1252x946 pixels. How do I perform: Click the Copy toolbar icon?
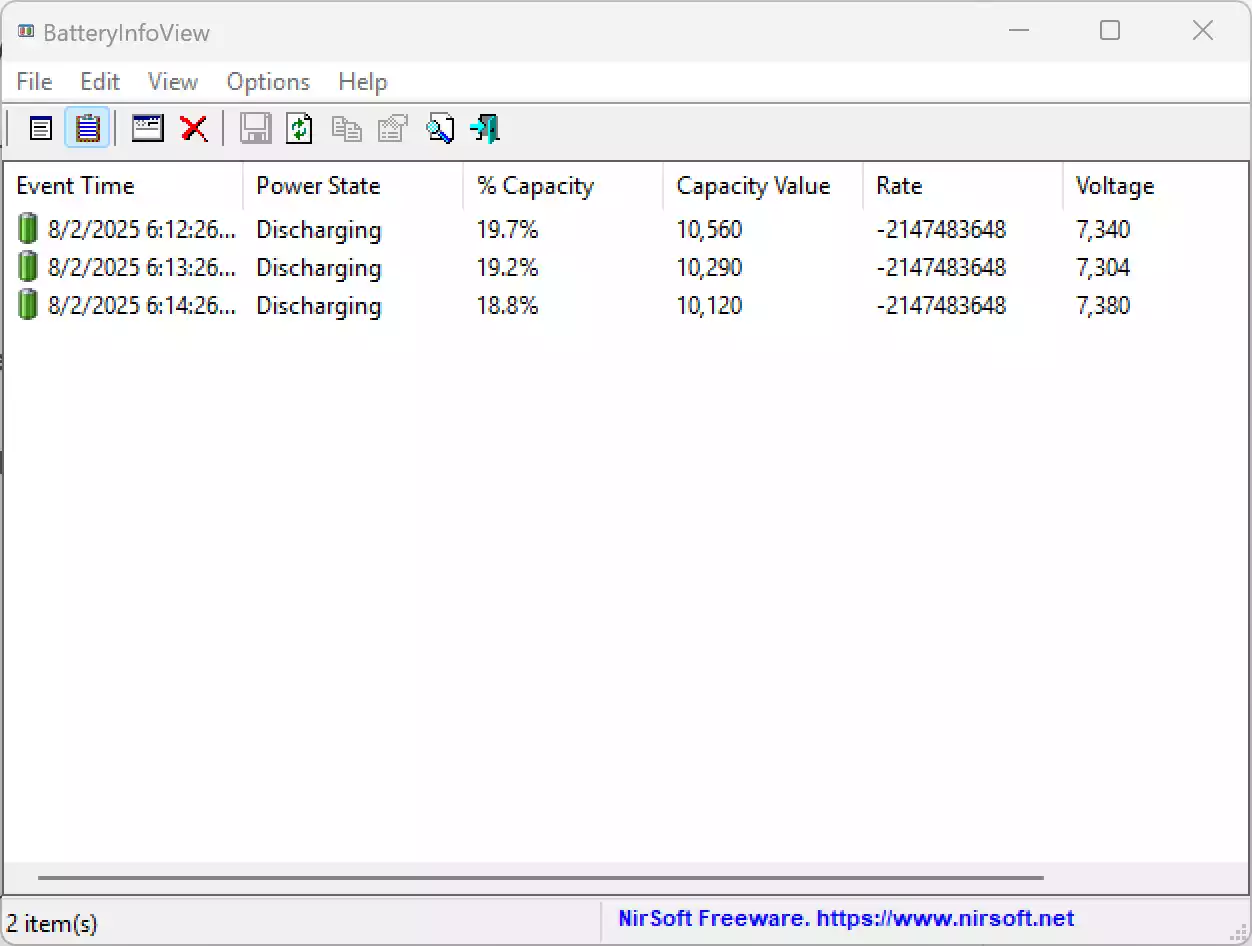coord(346,128)
